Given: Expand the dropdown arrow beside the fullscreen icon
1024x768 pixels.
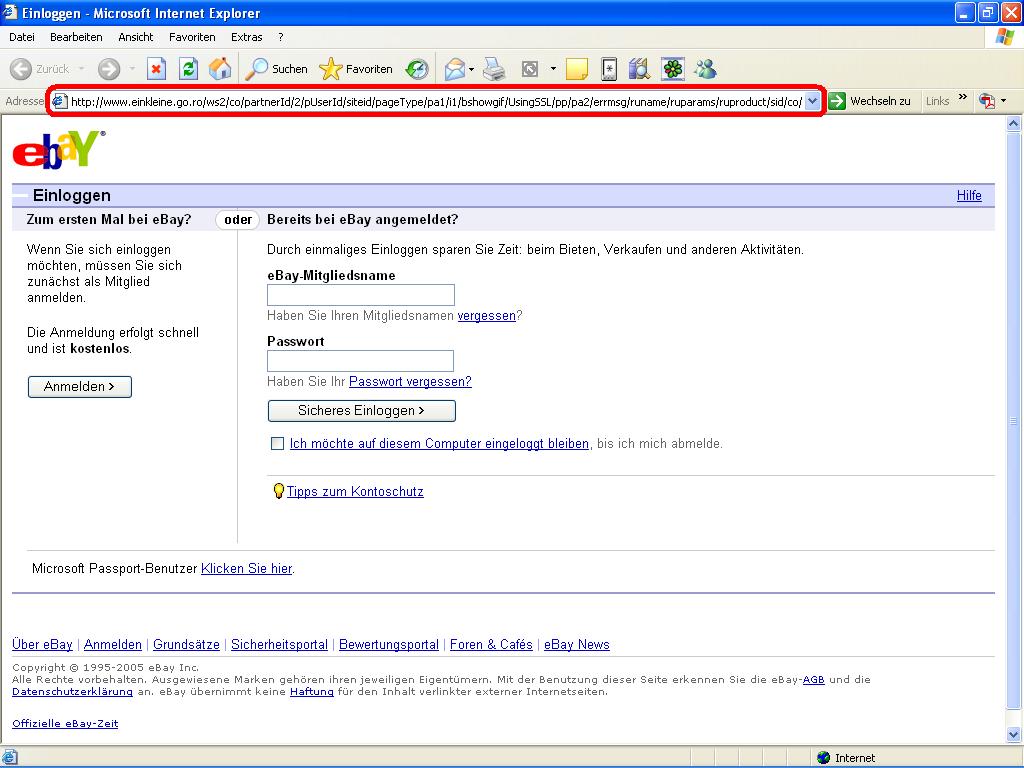Looking at the screenshot, I should click(553, 69).
